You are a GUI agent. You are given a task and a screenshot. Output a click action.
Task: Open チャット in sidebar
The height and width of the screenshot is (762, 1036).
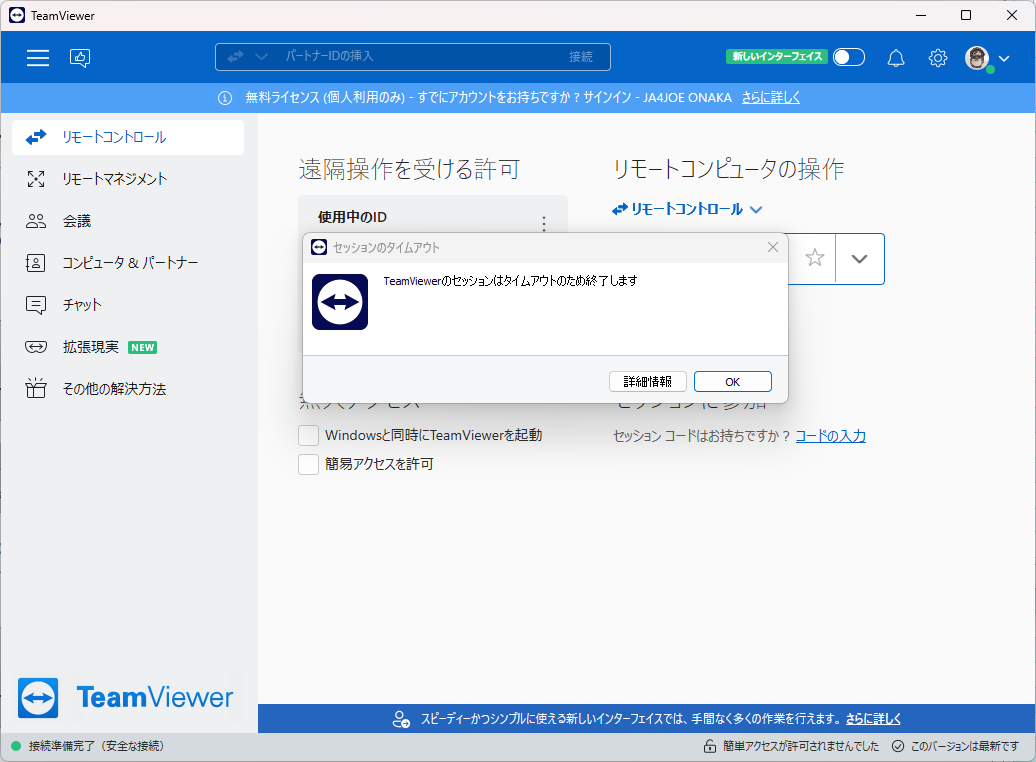click(x=128, y=305)
